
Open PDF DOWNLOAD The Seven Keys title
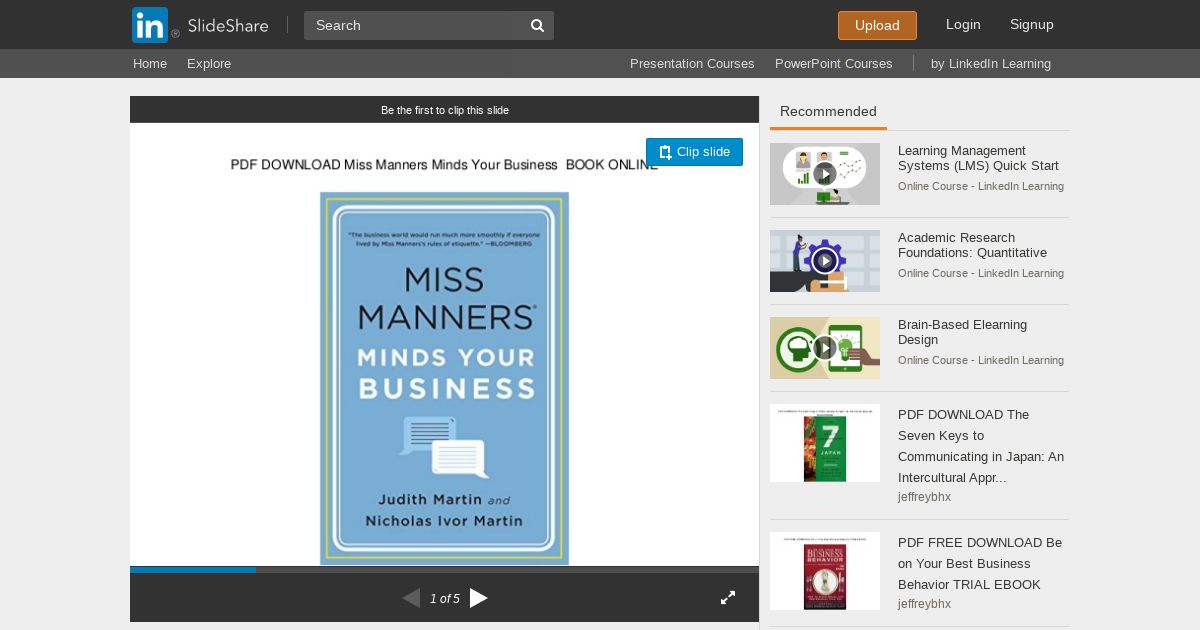(981, 446)
